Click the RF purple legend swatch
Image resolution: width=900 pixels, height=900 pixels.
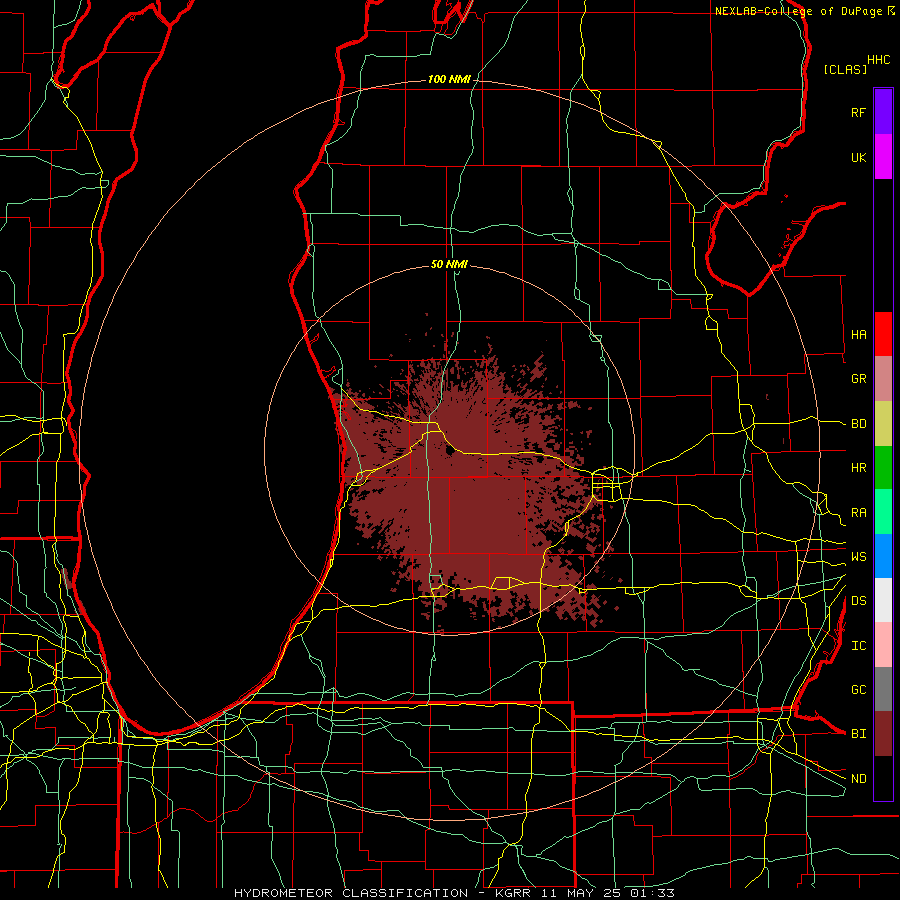click(x=883, y=112)
